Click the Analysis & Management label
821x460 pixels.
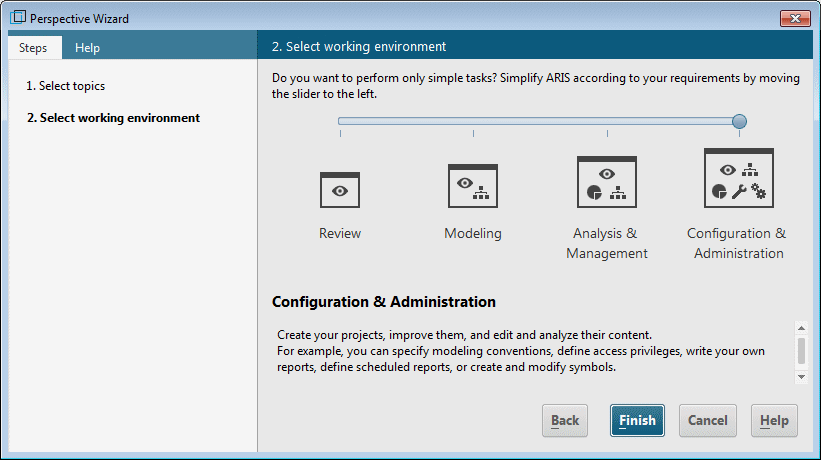tap(607, 243)
